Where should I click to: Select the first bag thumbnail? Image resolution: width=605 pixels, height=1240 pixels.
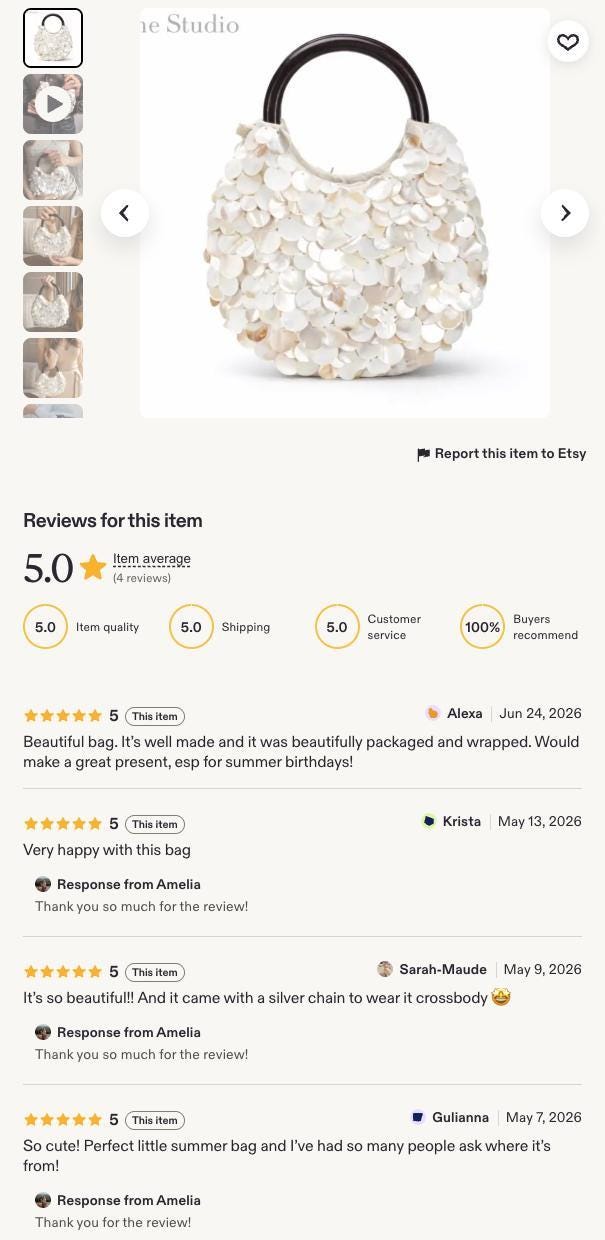tap(53, 38)
